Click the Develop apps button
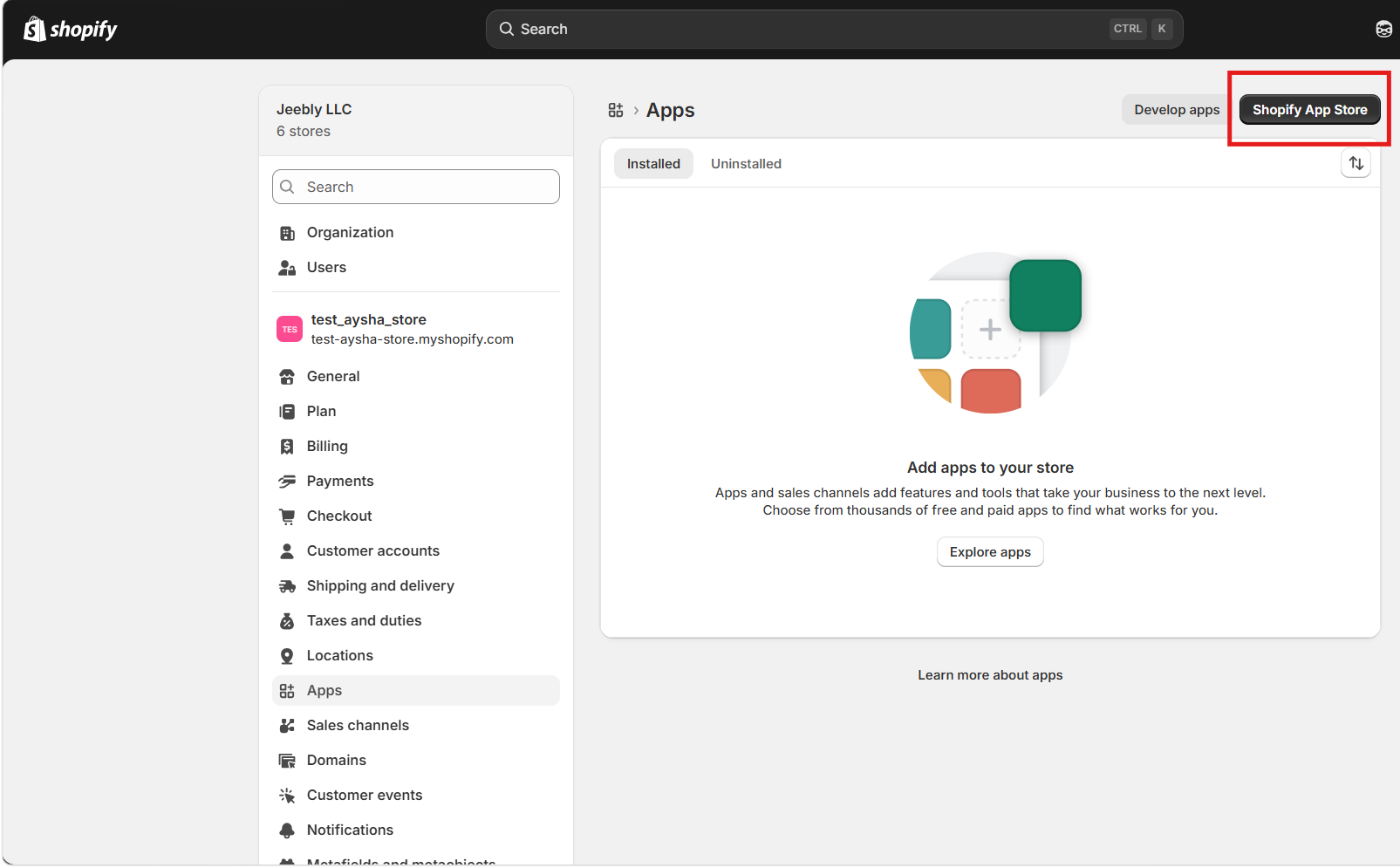The height and width of the screenshot is (868, 1400). pos(1177,110)
